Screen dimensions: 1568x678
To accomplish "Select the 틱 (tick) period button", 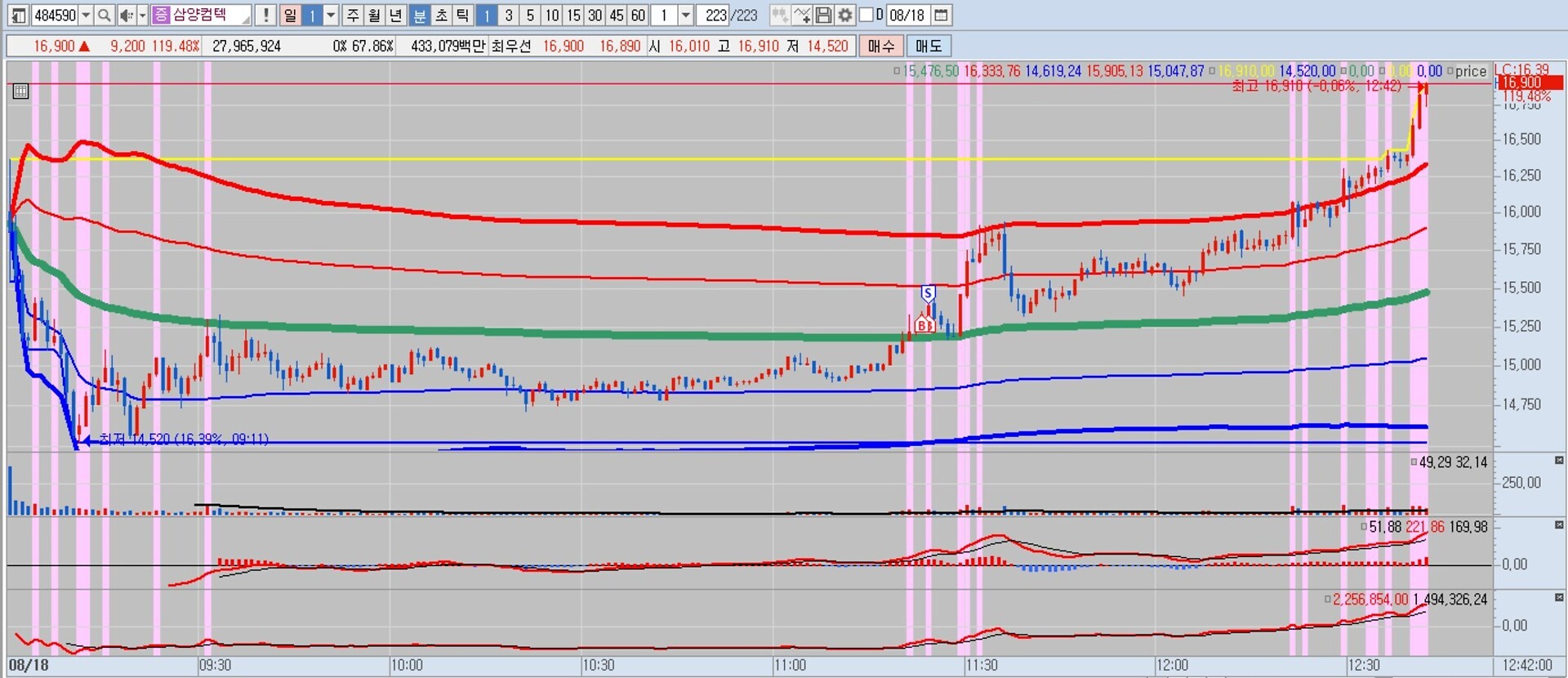I will point(462,15).
